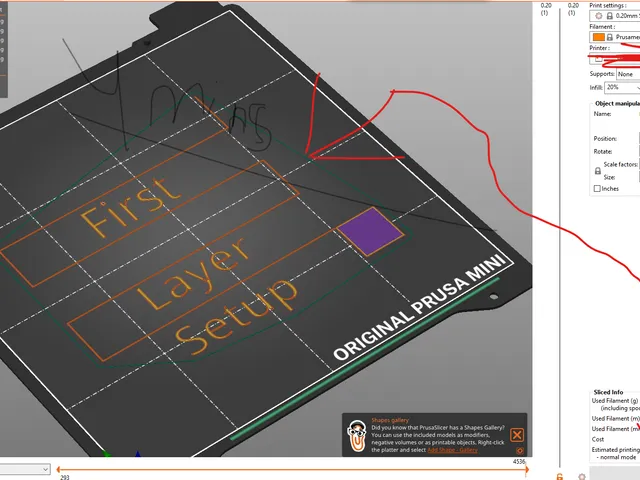
Task: Click the Size label
Action: click(x=609, y=177)
